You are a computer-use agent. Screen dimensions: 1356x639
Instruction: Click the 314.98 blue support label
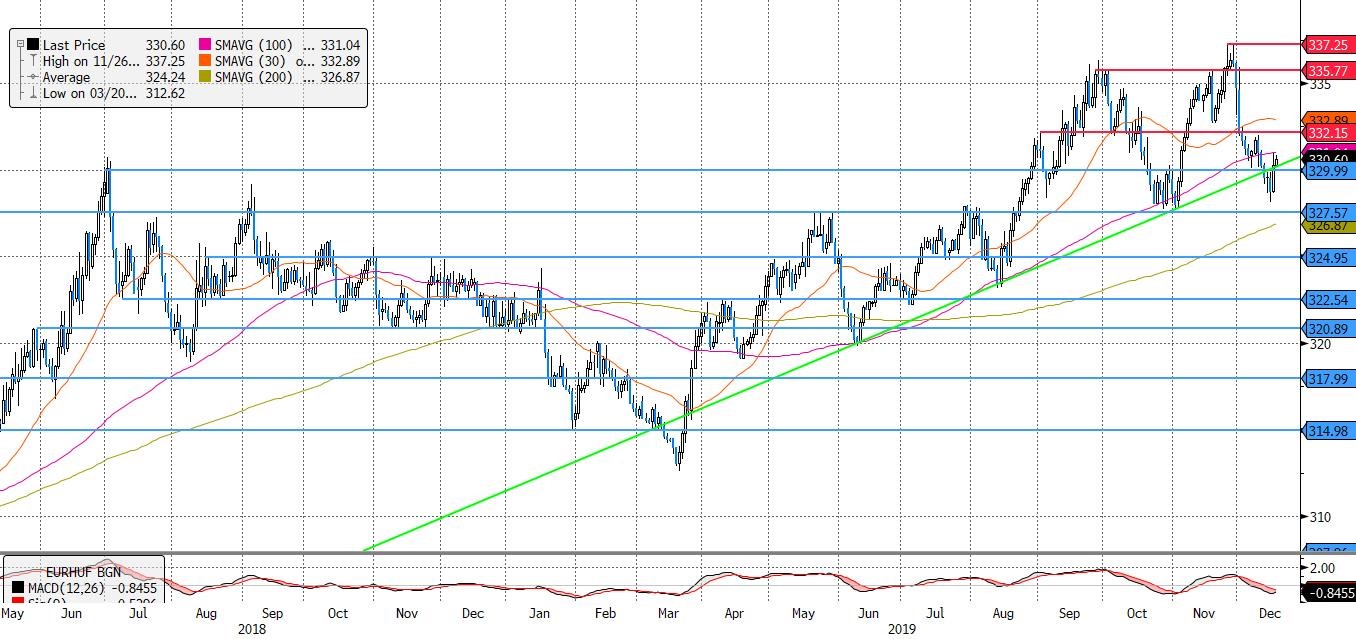click(x=1329, y=430)
